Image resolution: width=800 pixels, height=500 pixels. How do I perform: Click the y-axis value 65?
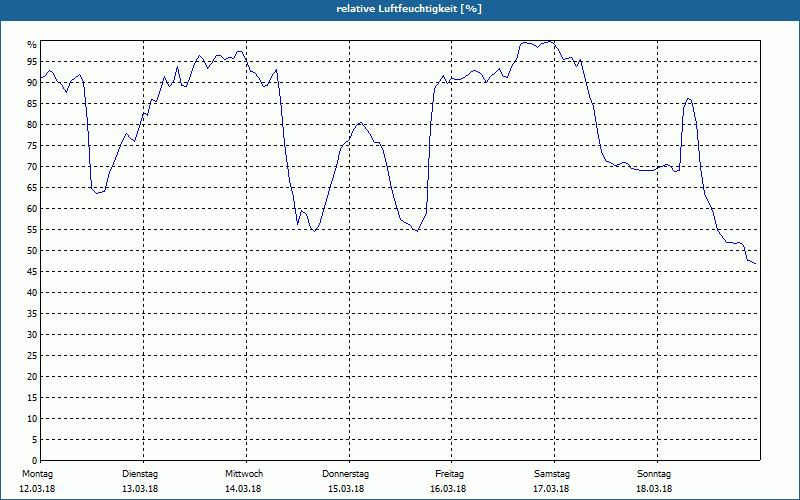point(32,188)
